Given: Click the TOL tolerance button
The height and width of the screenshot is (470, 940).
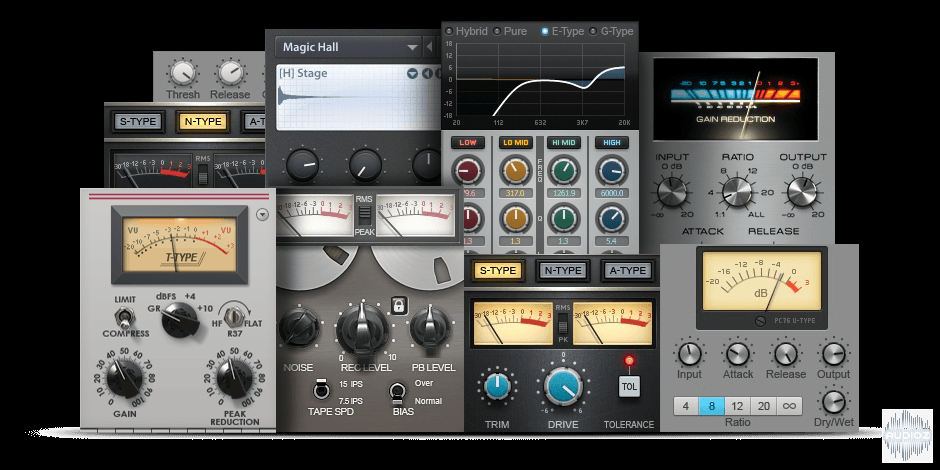Looking at the screenshot, I should pos(629,386).
